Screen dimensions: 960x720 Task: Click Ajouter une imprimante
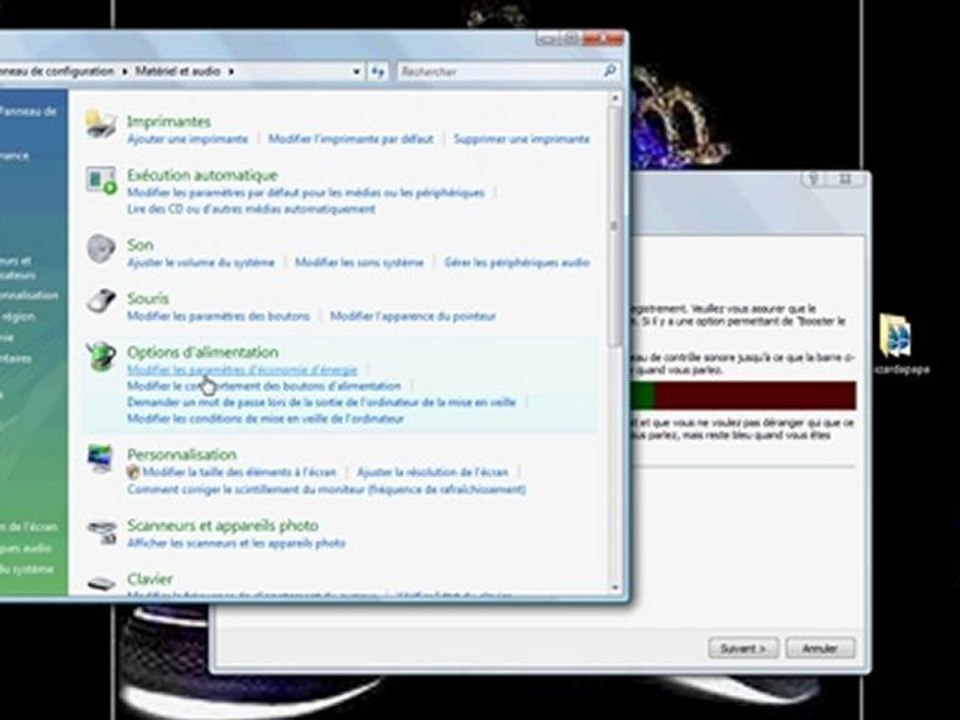click(187, 139)
